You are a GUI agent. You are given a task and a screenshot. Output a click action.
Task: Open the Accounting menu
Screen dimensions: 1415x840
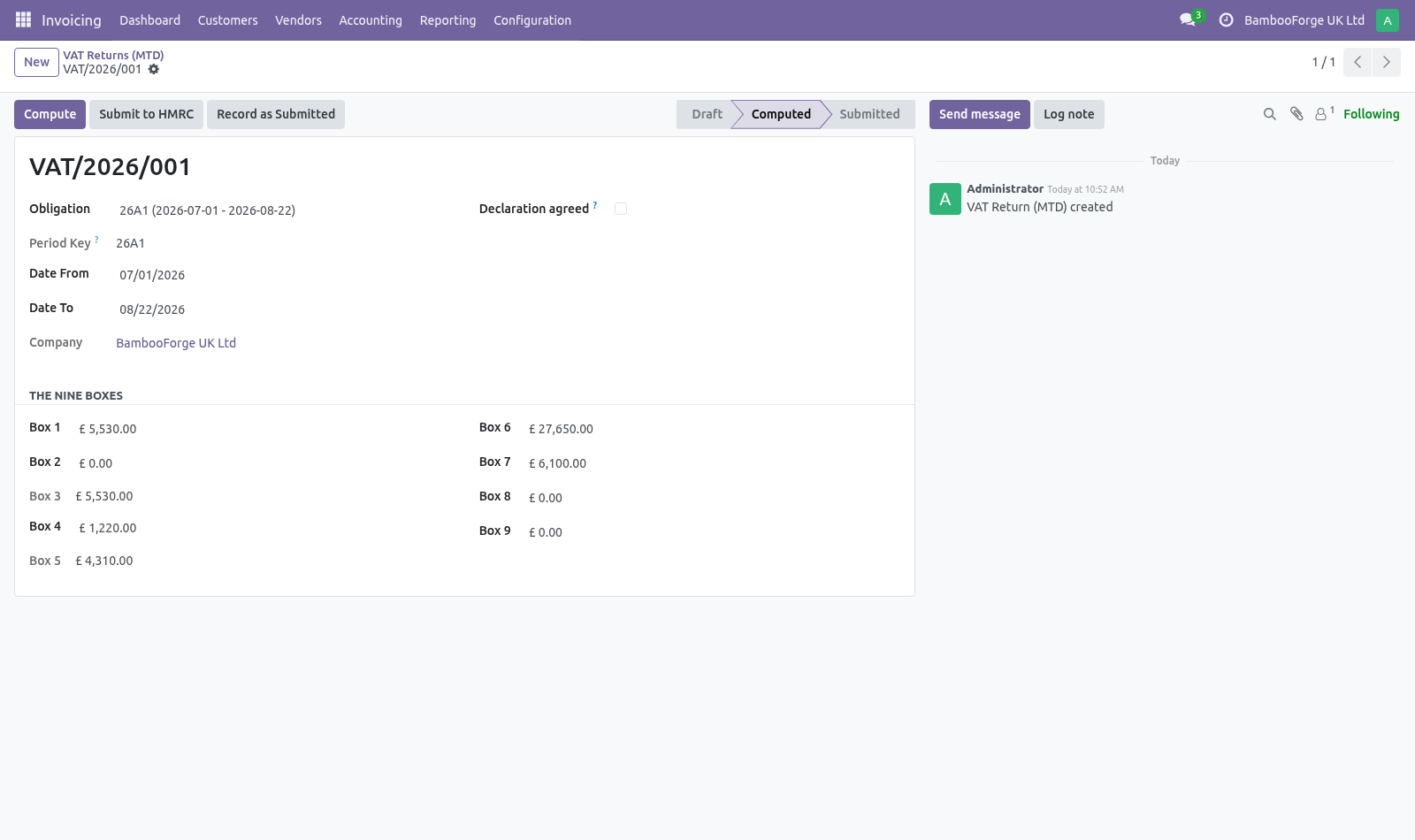tap(371, 19)
